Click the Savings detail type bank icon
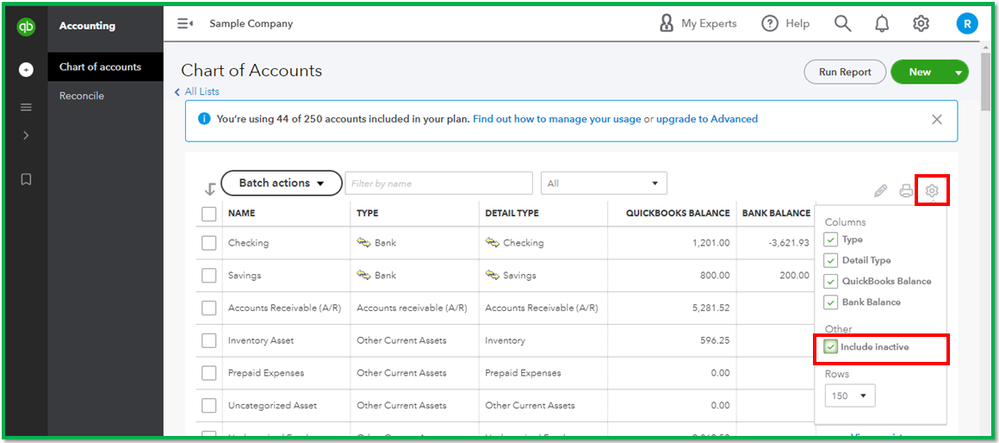Image resolution: width=999 pixels, height=443 pixels. pyautogui.click(x=492, y=275)
